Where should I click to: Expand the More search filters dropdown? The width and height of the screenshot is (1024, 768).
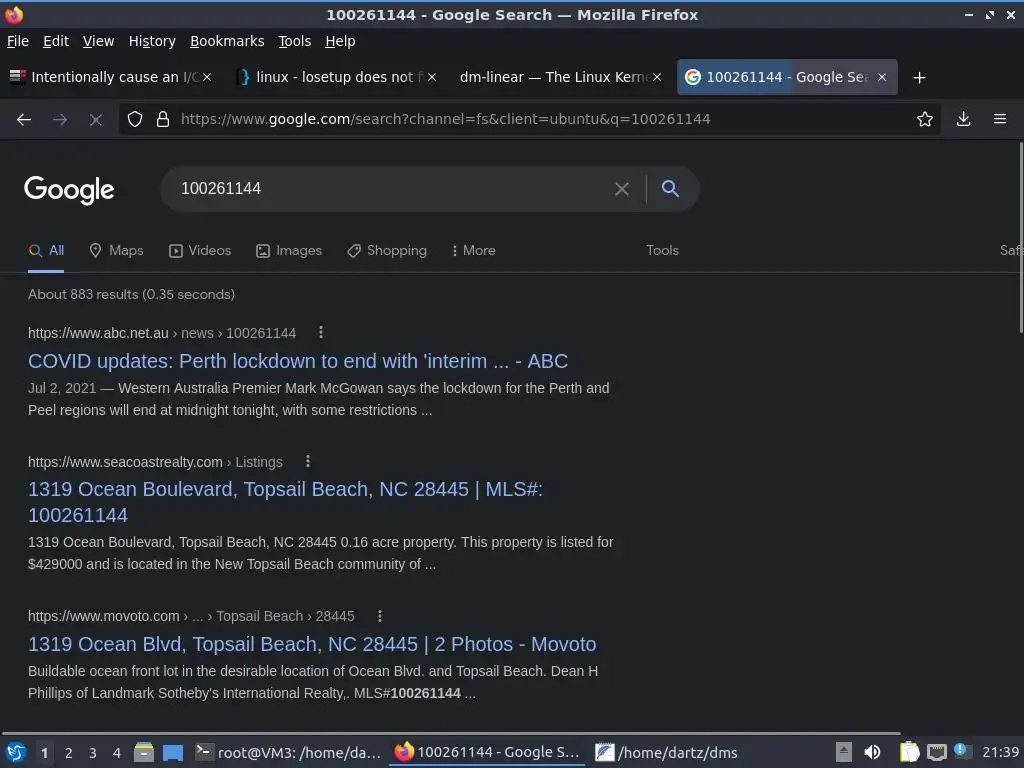(x=473, y=251)
